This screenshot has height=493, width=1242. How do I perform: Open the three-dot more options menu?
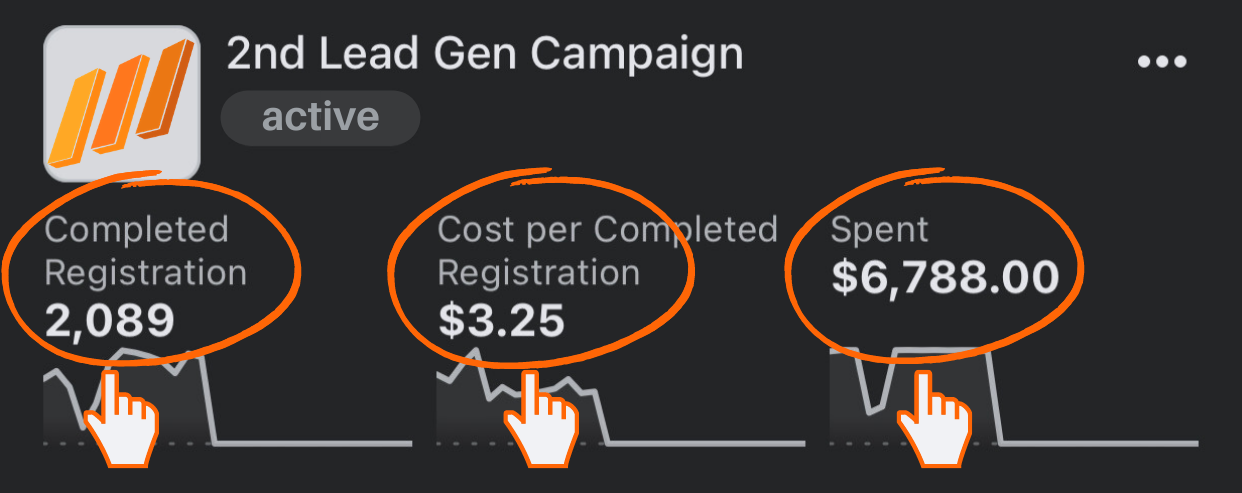[x=1162, y=61]
